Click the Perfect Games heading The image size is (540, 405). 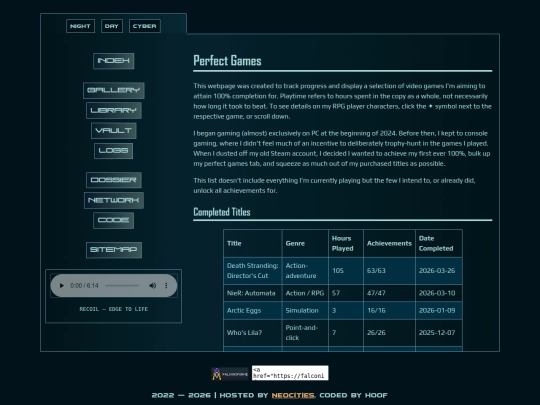tap(227, 61)
